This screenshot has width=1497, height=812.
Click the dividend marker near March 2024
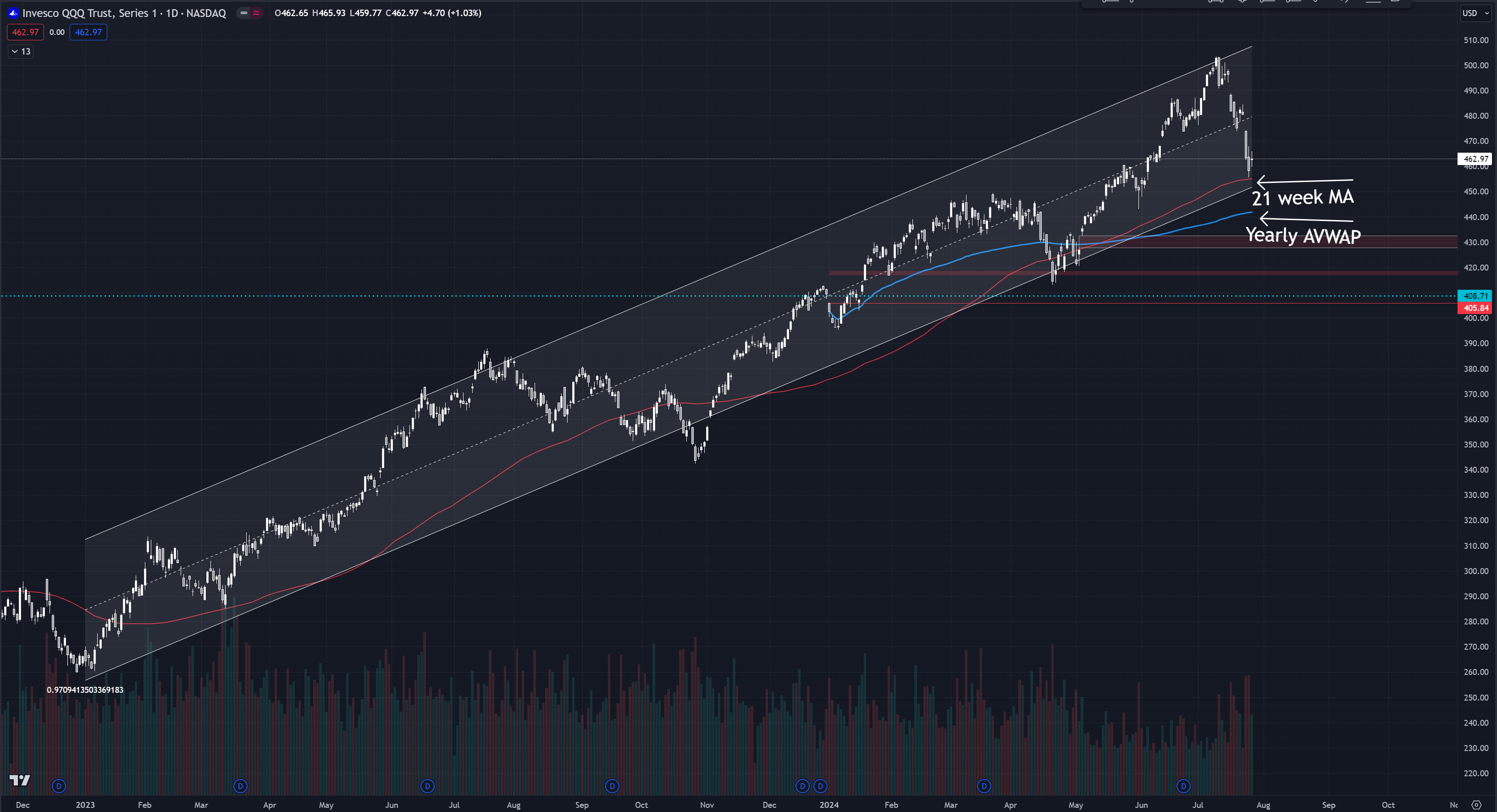[x=984, y=786]
